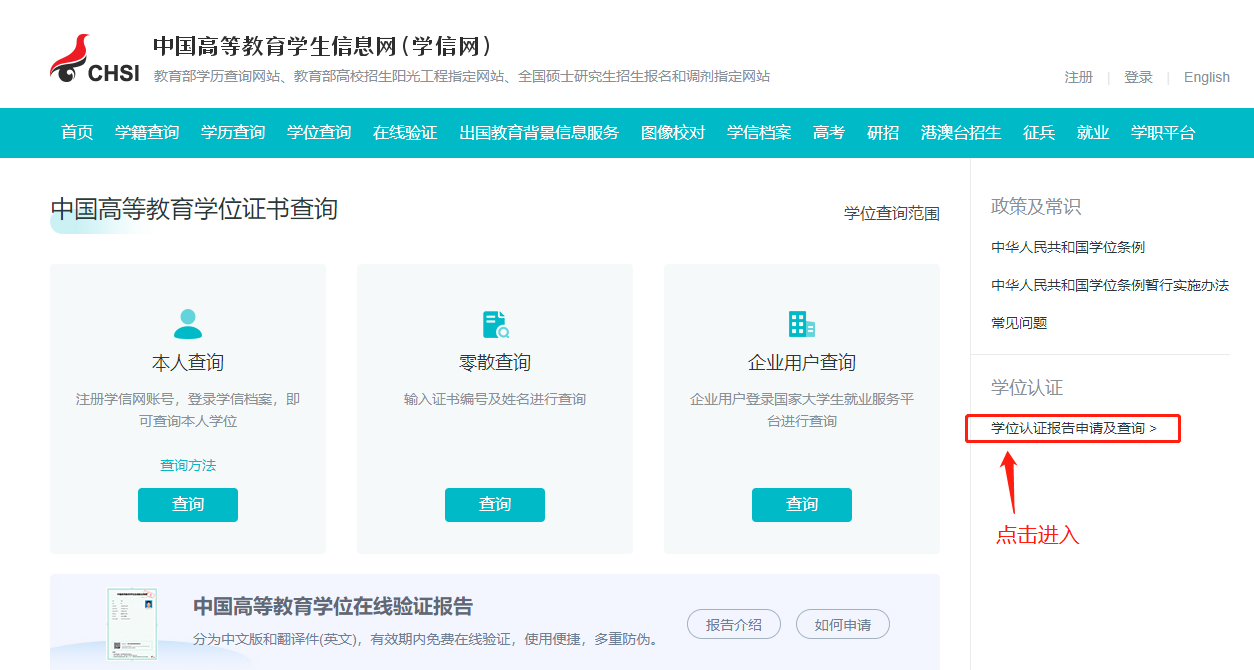Switch the site to English
Viewport: 1254px width, 670px height.
(x=1206, y=77)
